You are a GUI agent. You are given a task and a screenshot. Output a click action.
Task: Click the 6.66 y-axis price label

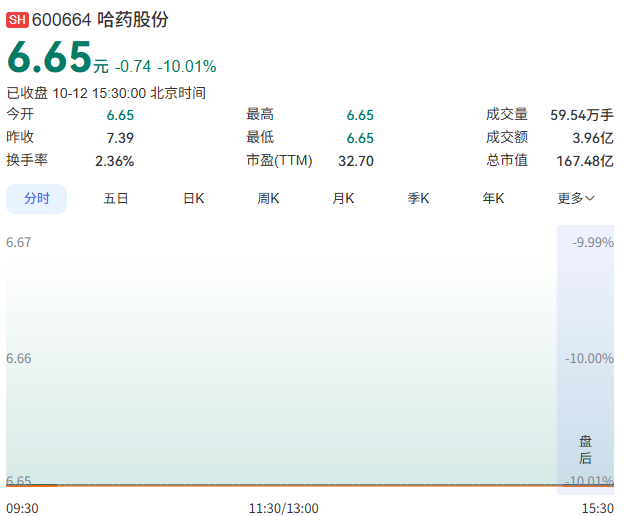click(x=18, y=358)
